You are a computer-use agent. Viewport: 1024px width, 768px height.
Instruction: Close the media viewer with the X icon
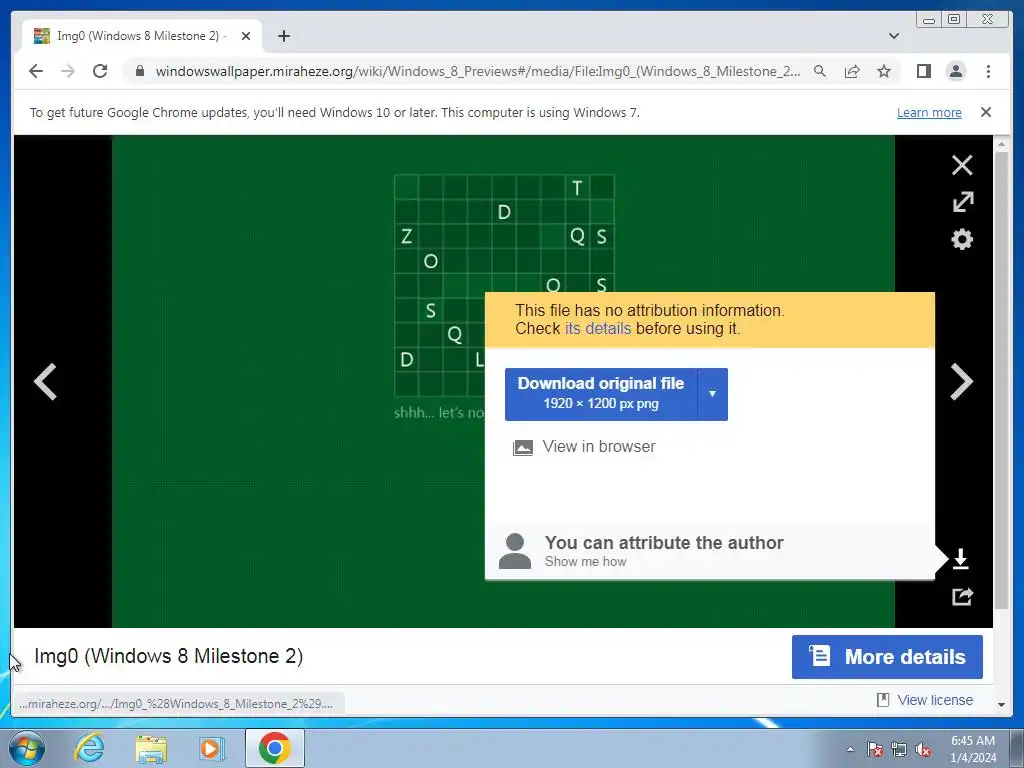(962, 165)
